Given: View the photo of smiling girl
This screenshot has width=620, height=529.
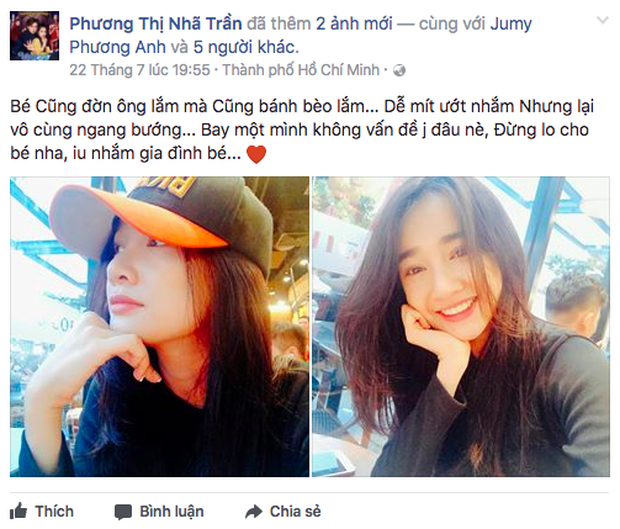Looking at the screenshot, I should click(x=461, y=327).
